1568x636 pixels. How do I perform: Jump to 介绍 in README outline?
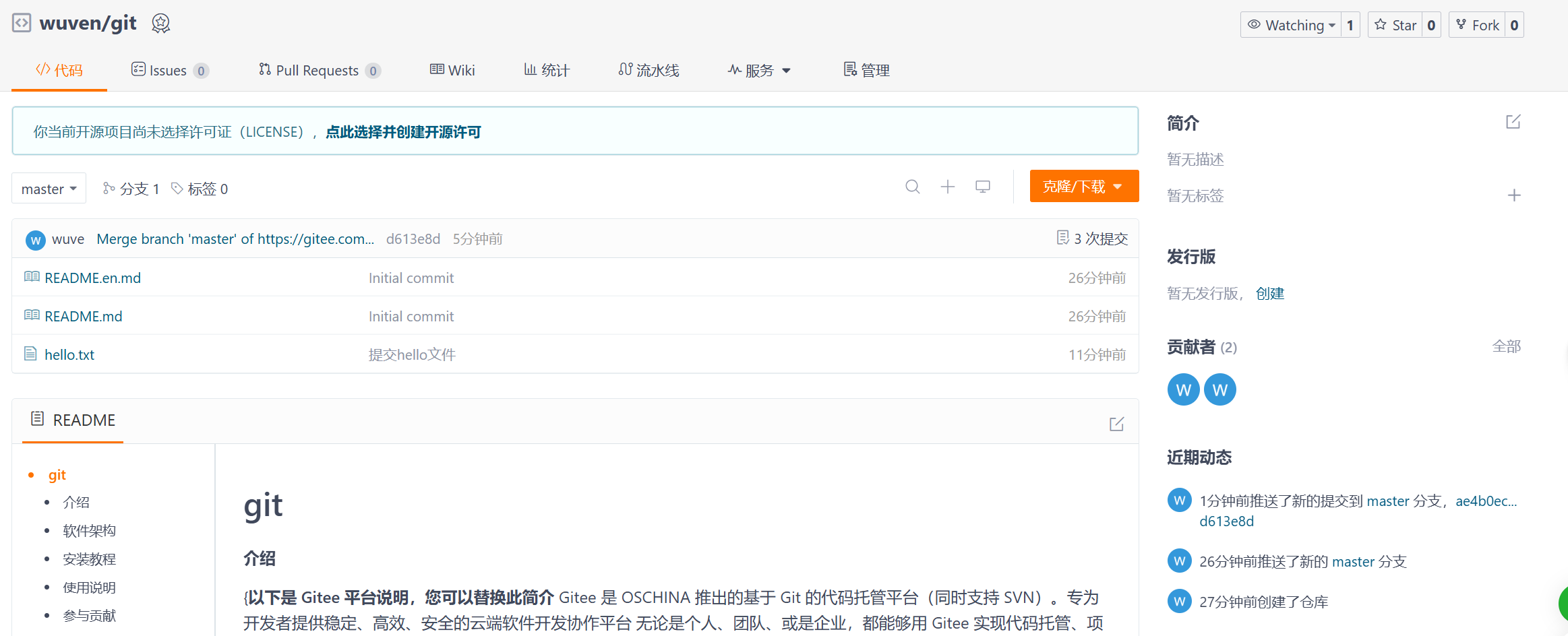pos(76,502)
